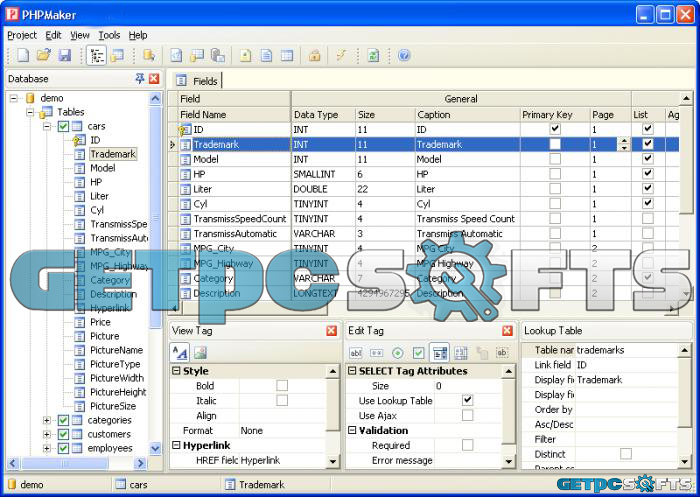Click the Caption column header
The image size is (700, 497).
click(467, 115)
